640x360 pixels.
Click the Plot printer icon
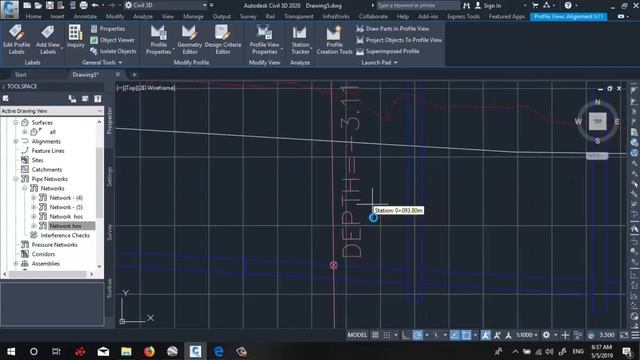83,5
